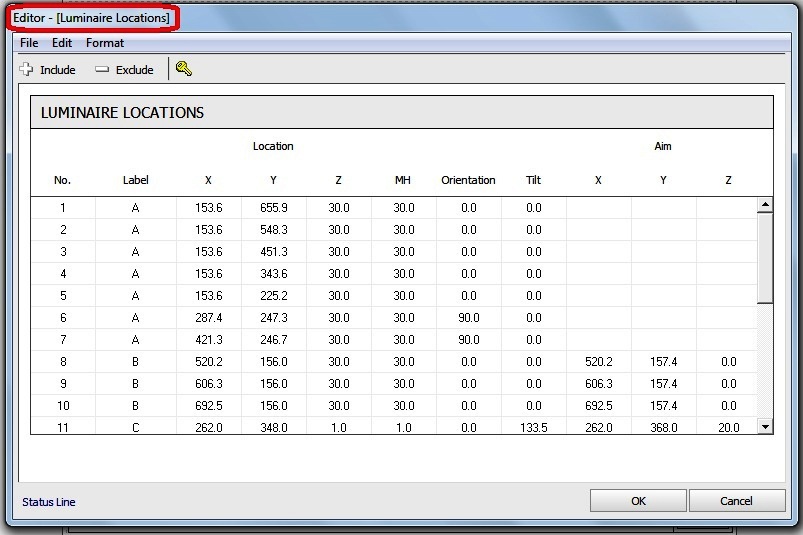Select X value 287.4 in row 6
Viewport: 803px width, 535px height.
coord(208,318)
